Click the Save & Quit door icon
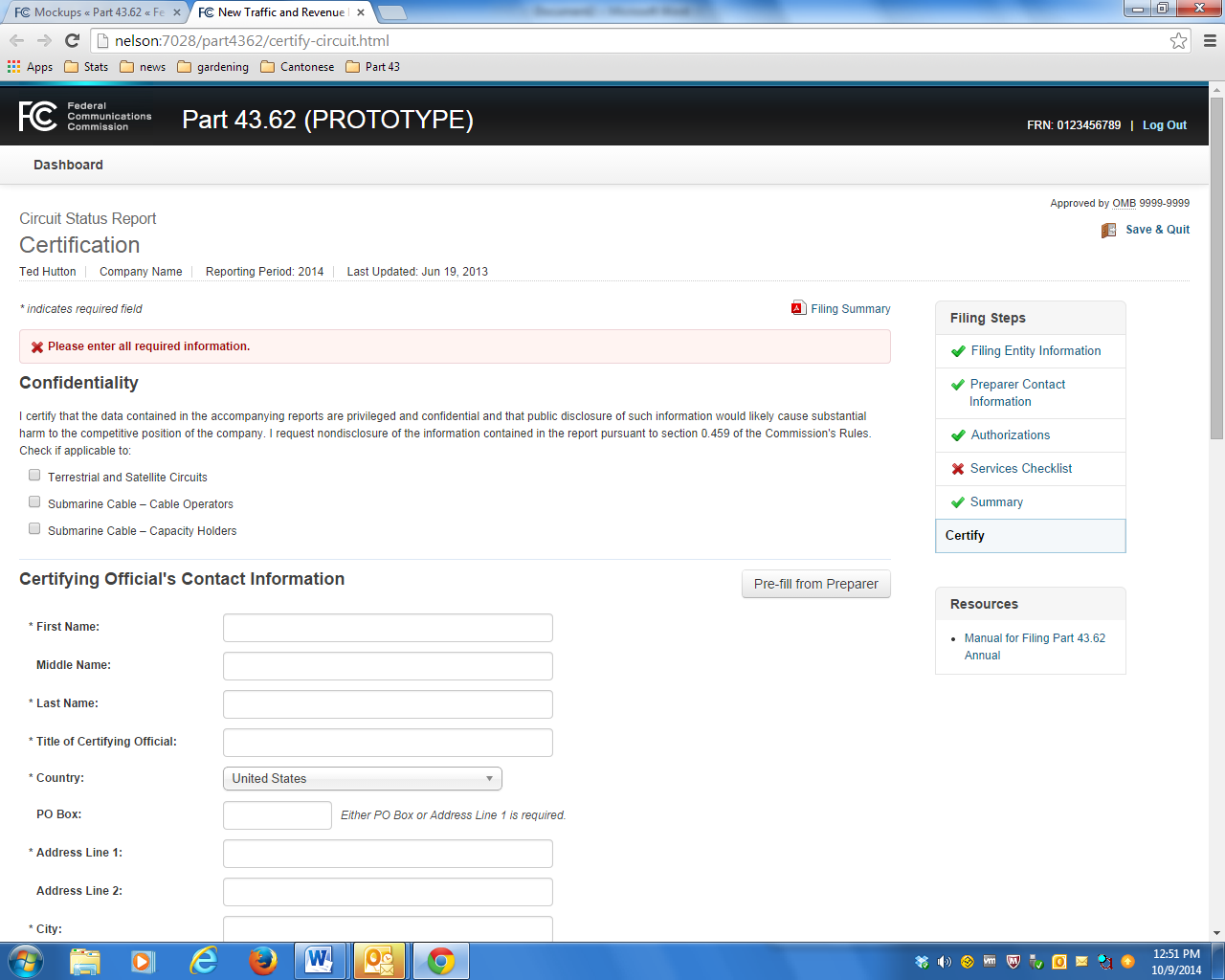 [1108, 230]
